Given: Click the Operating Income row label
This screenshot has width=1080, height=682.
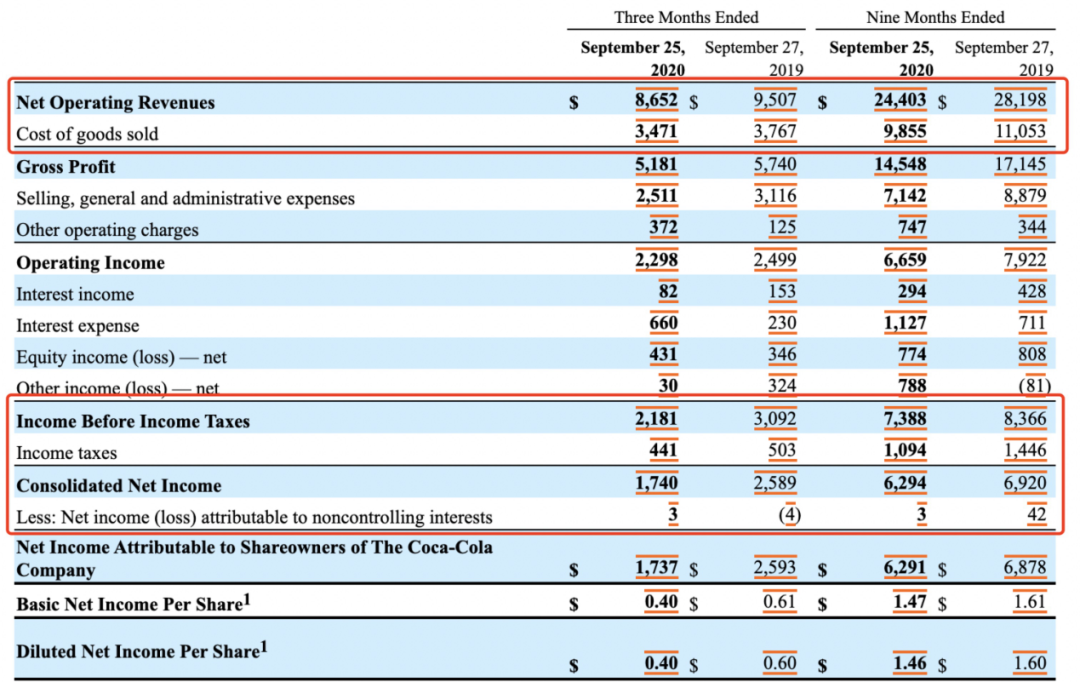Looking at the screenshot, I should click(x=90, y=262).
